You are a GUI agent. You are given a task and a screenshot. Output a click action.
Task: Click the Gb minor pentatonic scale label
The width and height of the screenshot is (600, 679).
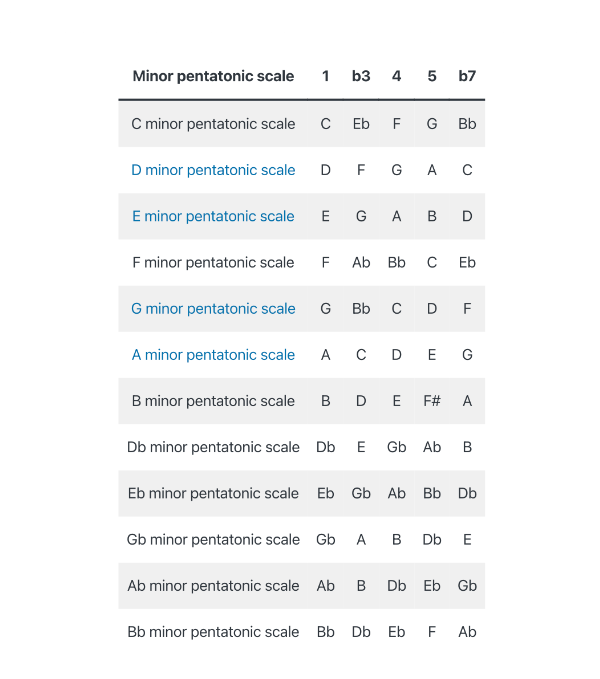coord(213,540)
